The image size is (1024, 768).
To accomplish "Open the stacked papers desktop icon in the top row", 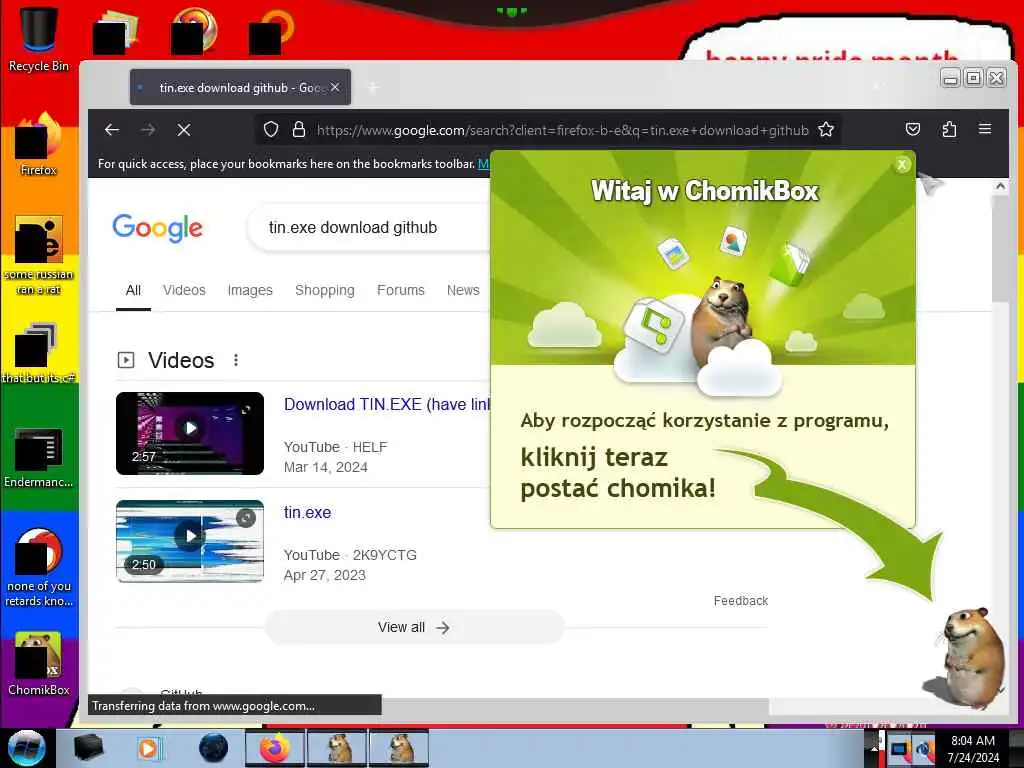I will click(x=115, y=31).
